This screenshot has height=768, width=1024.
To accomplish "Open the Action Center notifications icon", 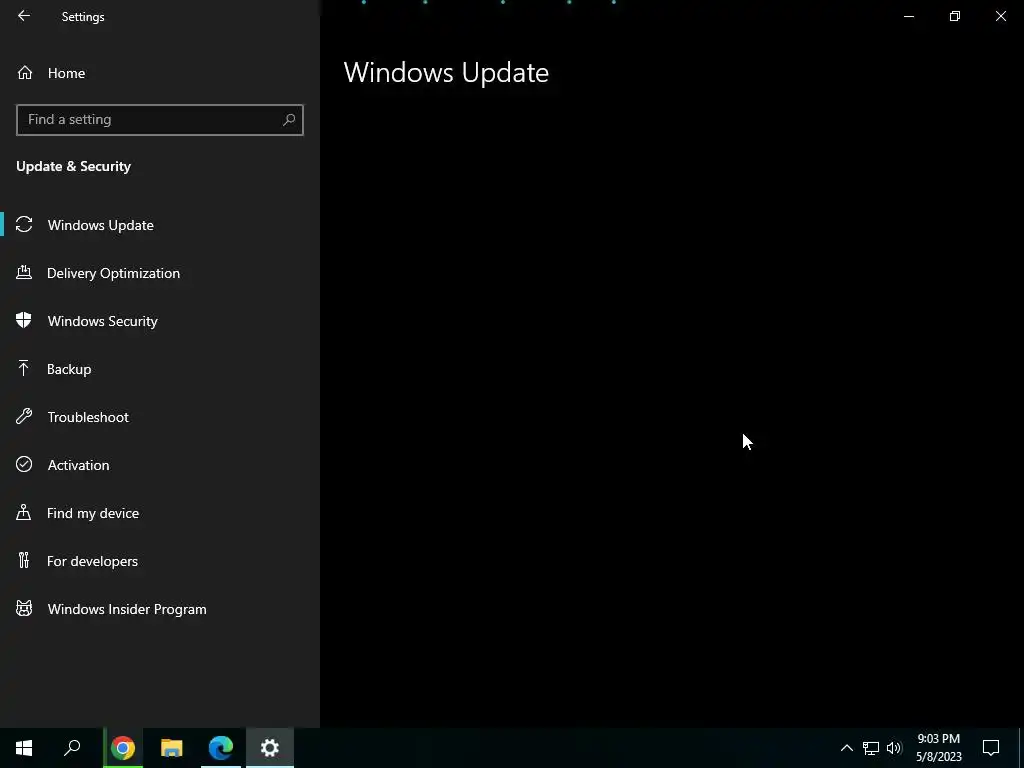I will (x=991, y=748).
